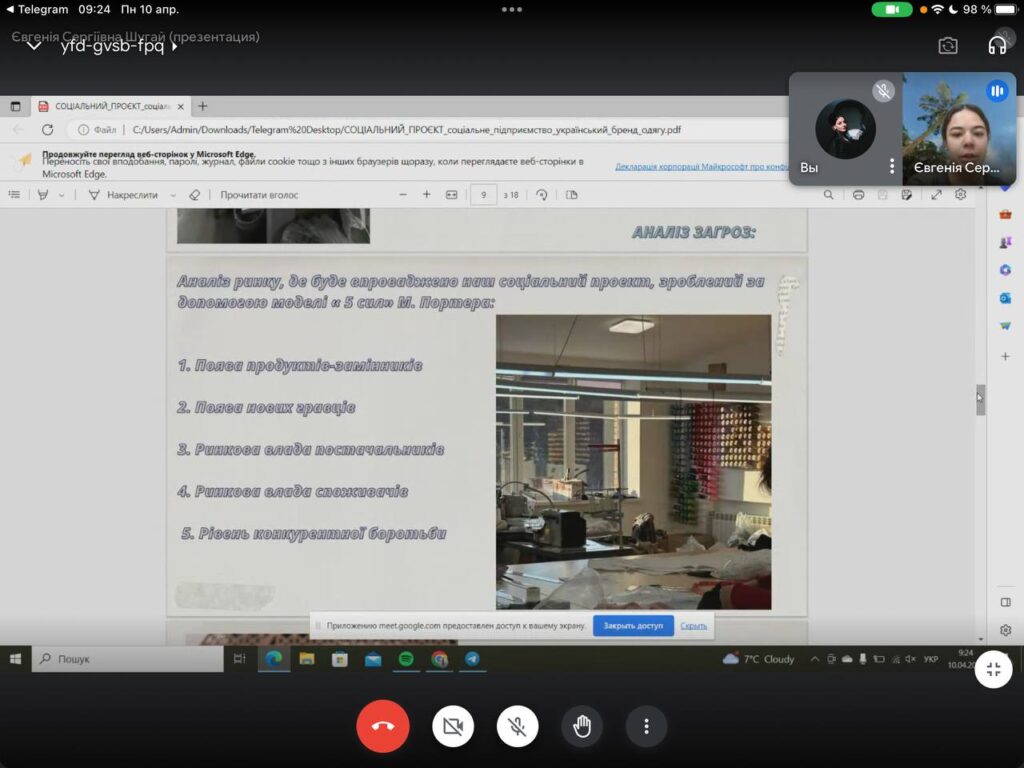Click the print icon in the PDF toolbar

point(858,195)
